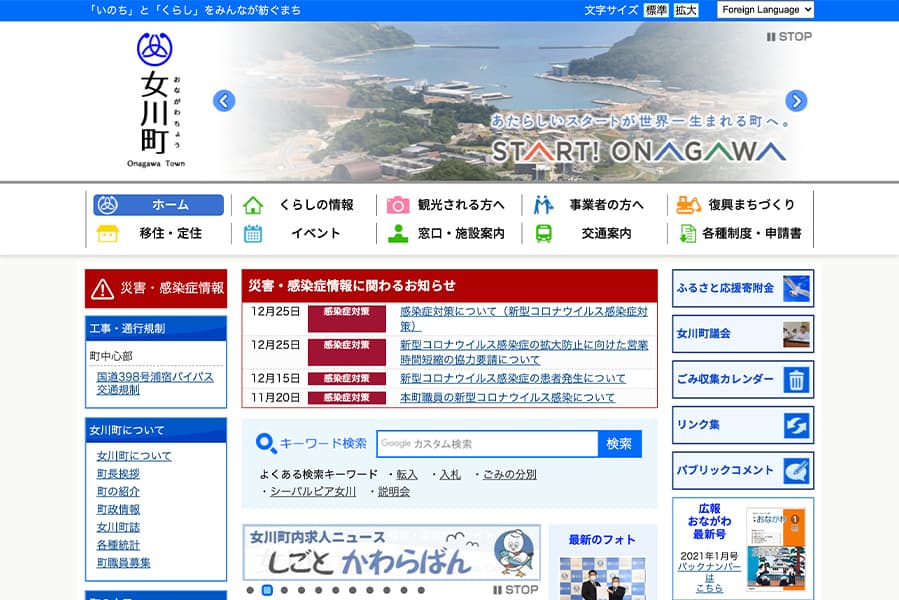Set text size to 標準
This screenshot has height=600, width=899.
click(656, 10)
